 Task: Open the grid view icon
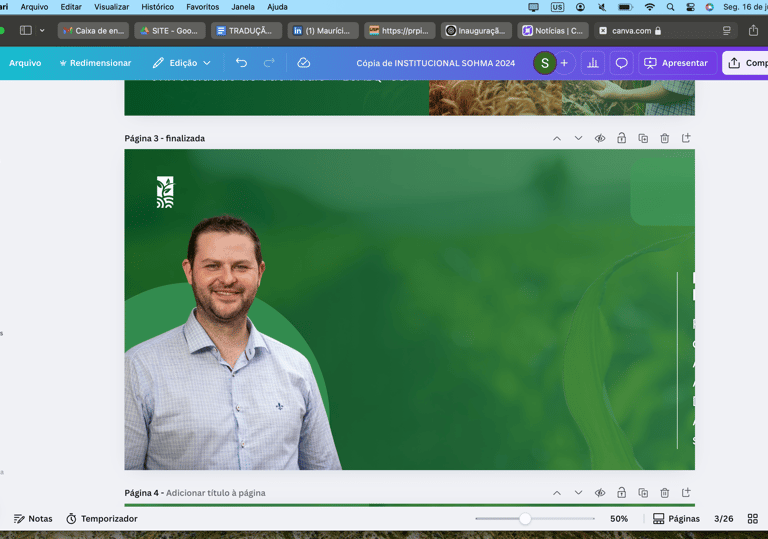(x=753, y=518)
